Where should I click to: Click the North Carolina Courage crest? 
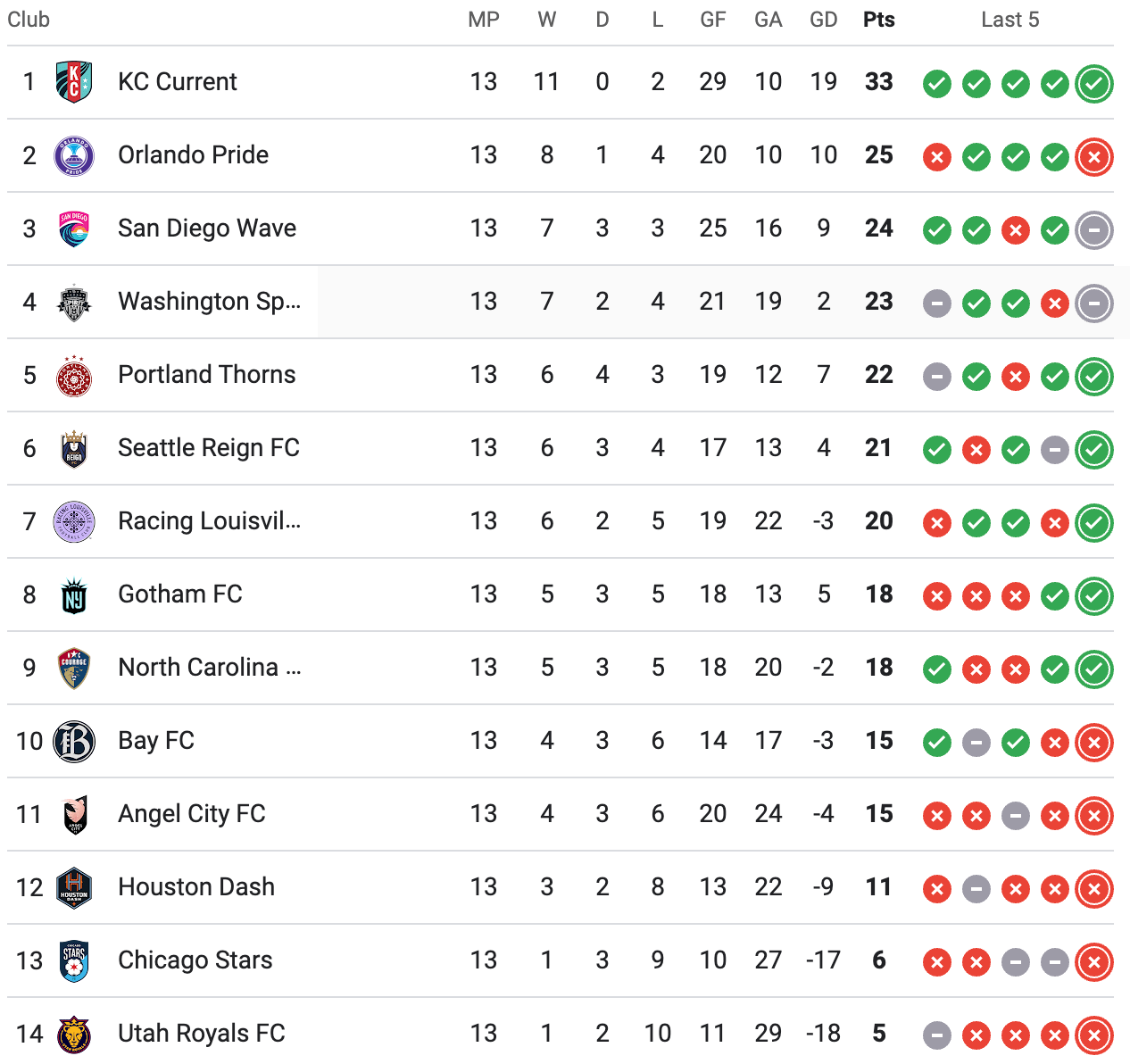coord(74,668)
